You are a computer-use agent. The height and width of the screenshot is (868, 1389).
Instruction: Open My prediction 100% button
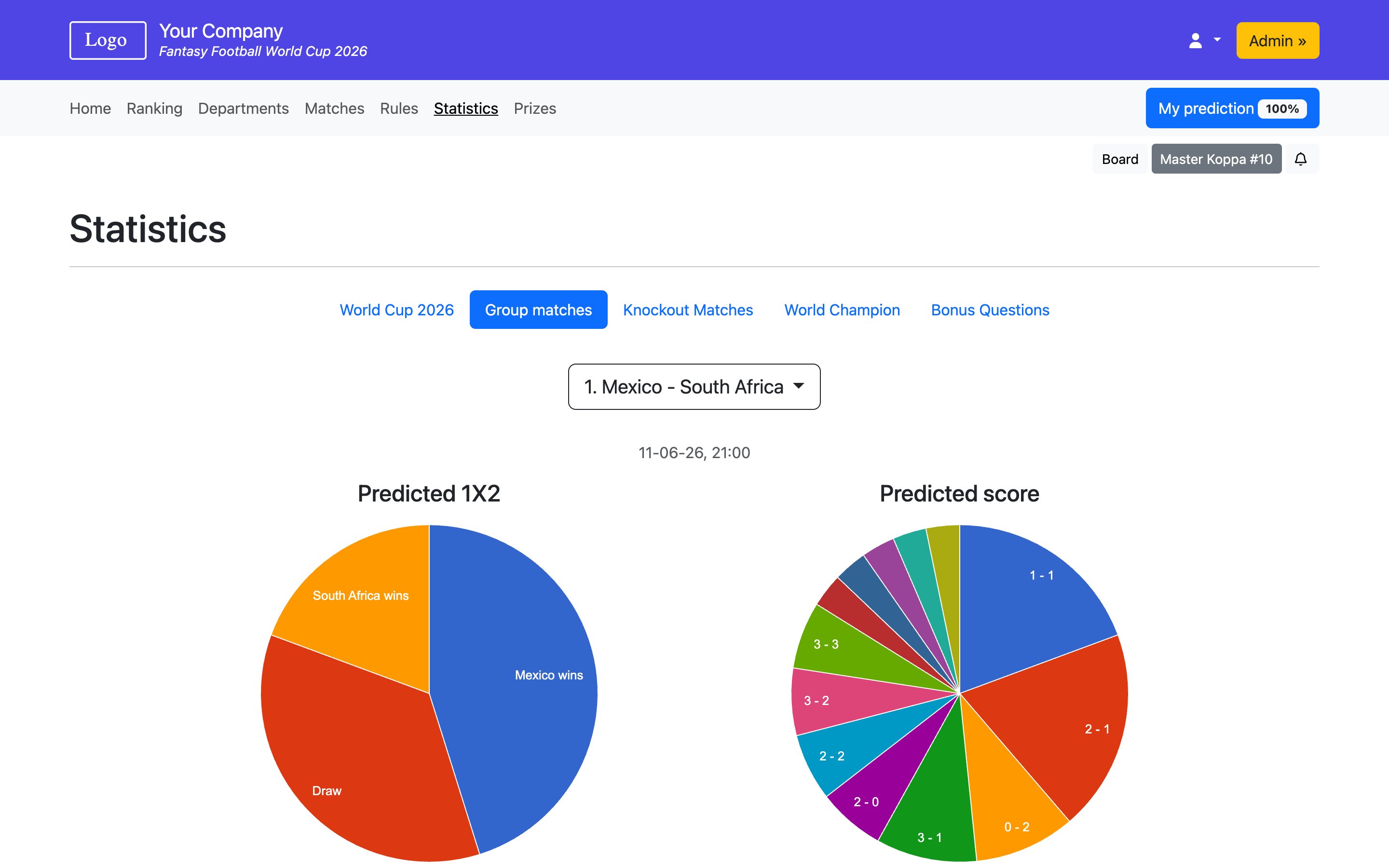(x=1232, y=108)
